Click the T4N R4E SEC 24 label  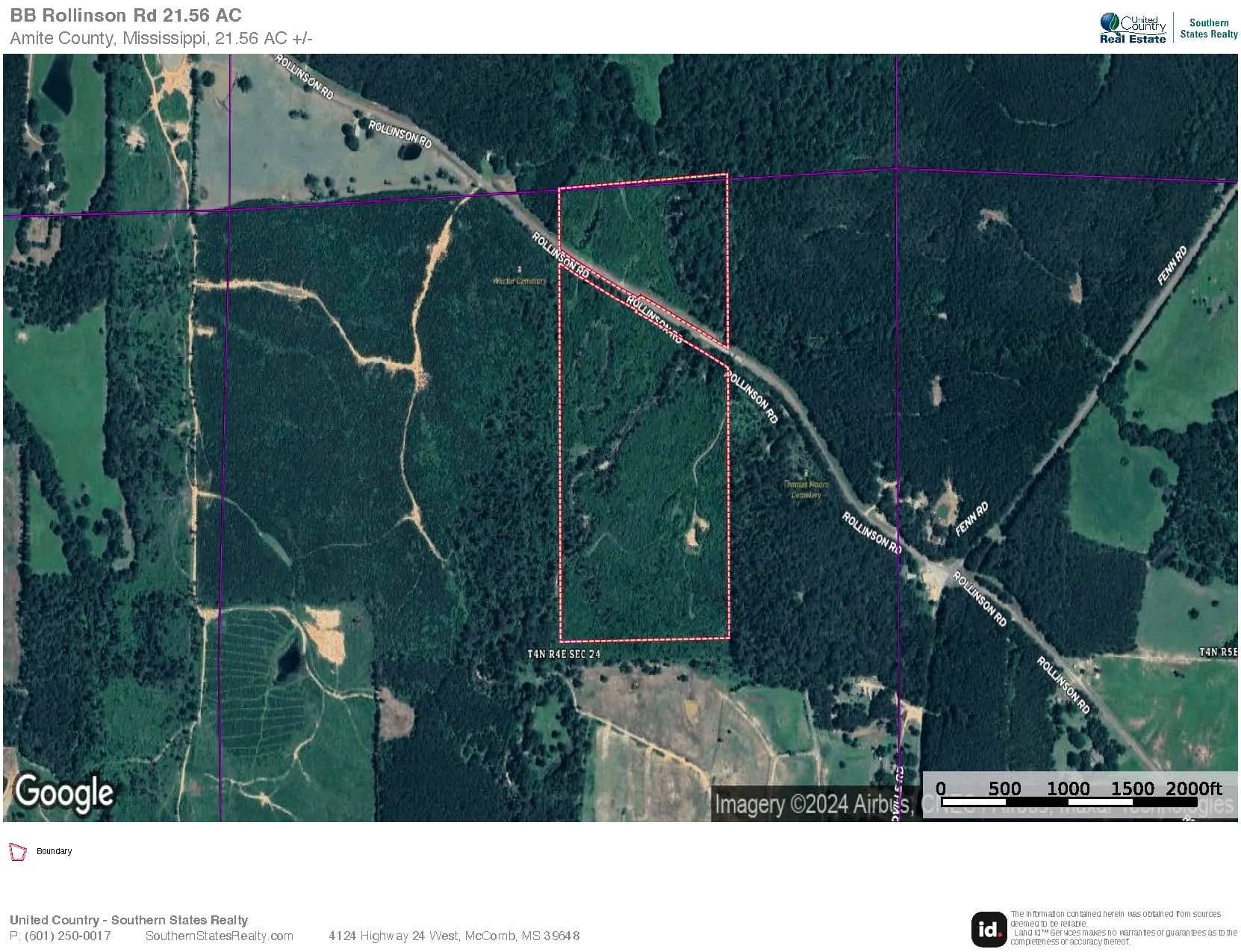(564, 654)
